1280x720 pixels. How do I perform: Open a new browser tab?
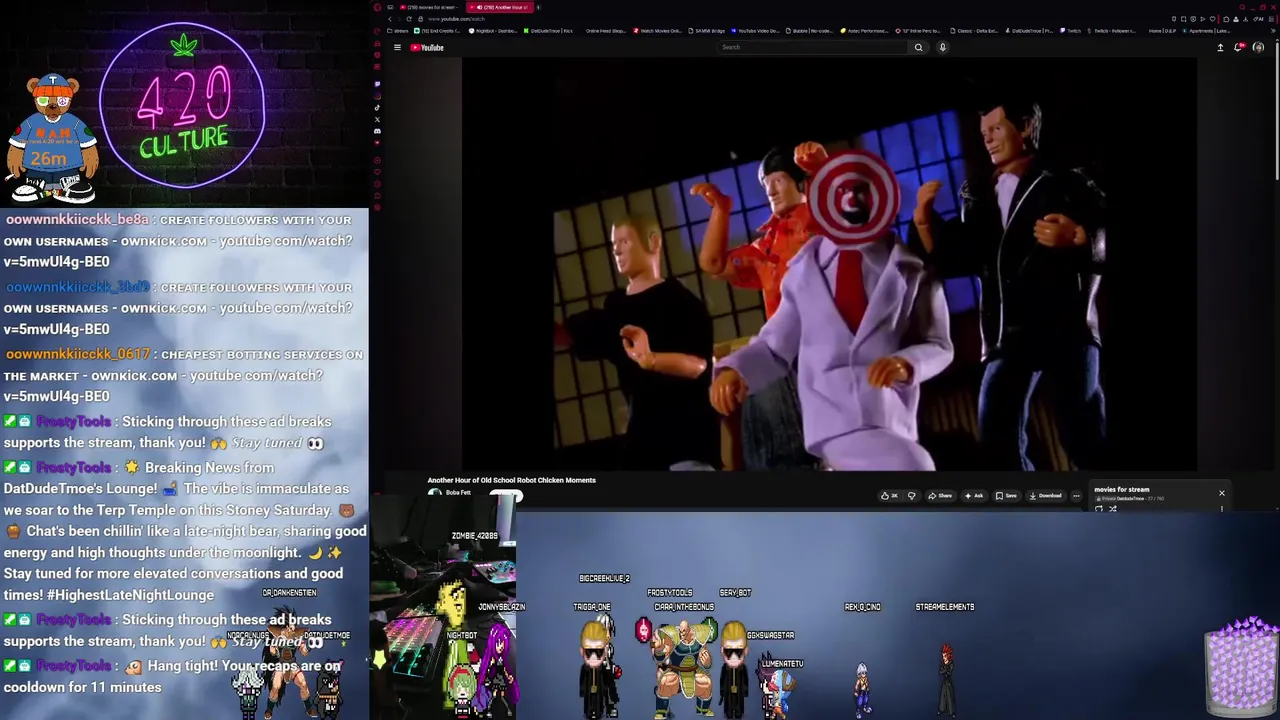538,7
